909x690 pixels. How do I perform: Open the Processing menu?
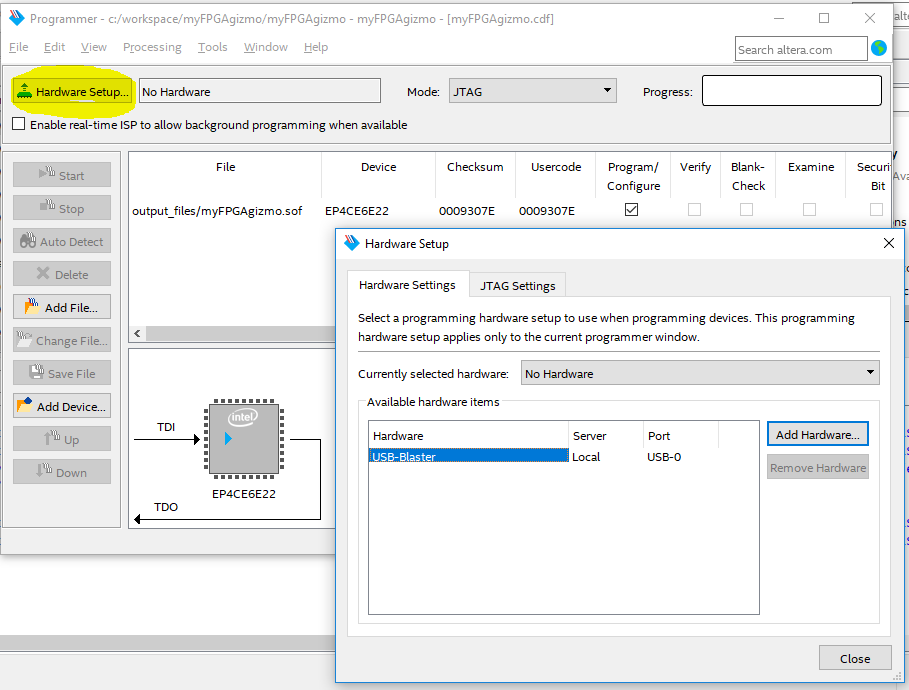pos(152,47)
